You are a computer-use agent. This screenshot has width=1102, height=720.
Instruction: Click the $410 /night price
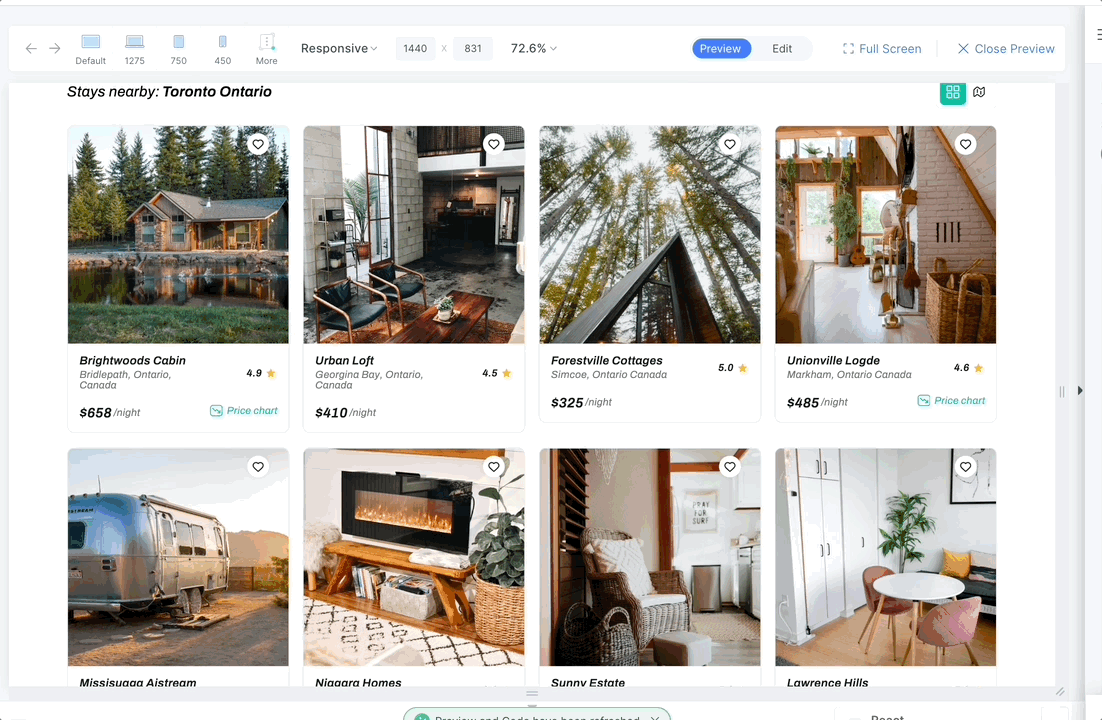pos(346,413)
